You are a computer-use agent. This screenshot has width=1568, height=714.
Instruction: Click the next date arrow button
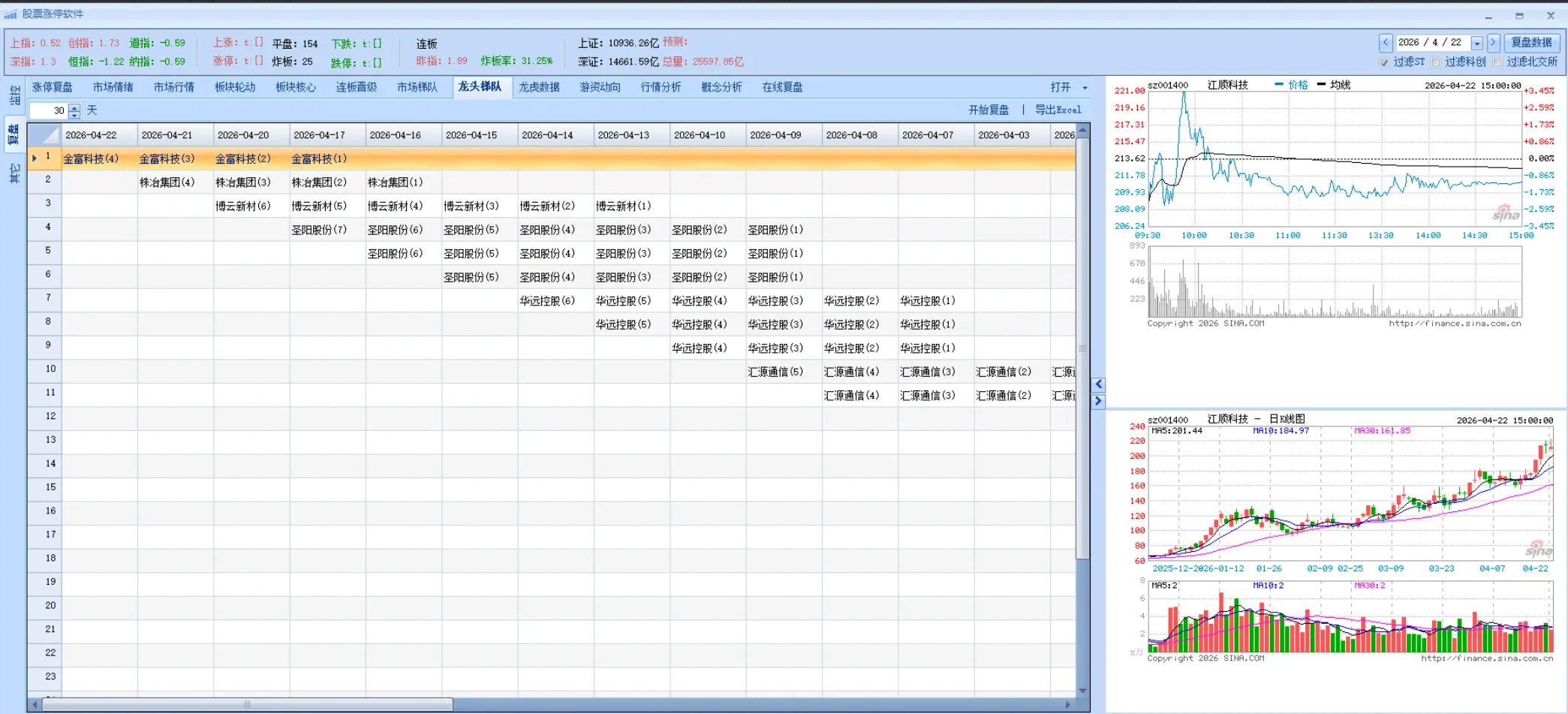[1493, 42]
